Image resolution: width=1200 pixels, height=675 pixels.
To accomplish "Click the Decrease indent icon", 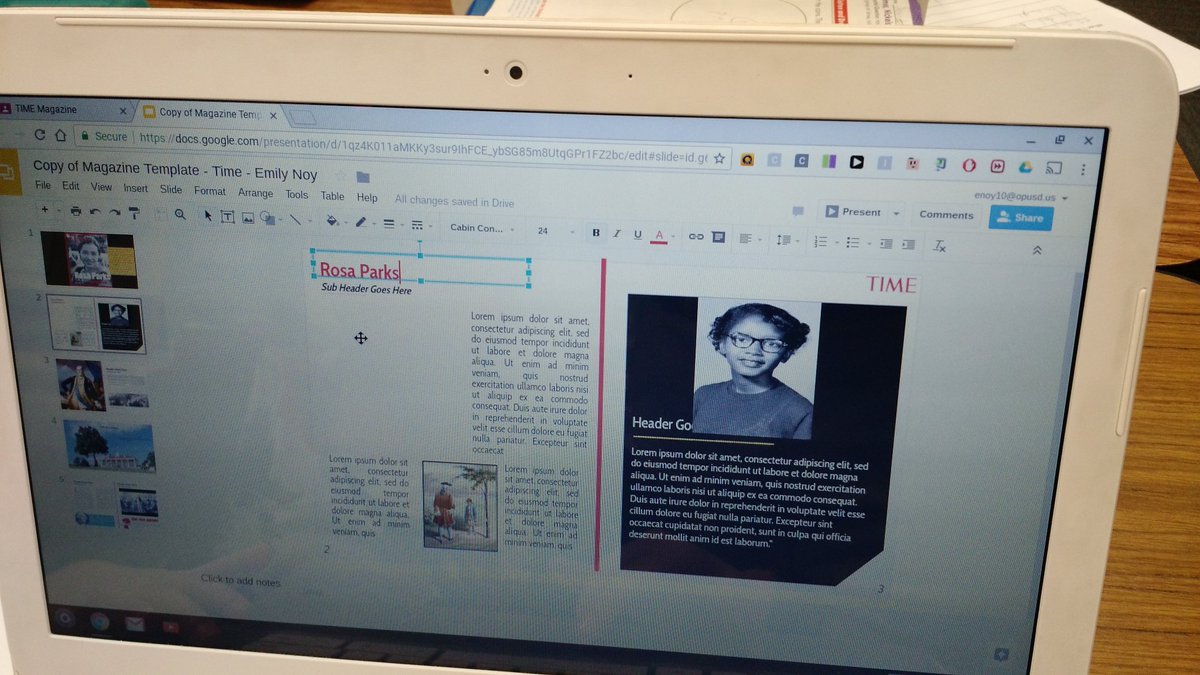I will click(887, 243).
